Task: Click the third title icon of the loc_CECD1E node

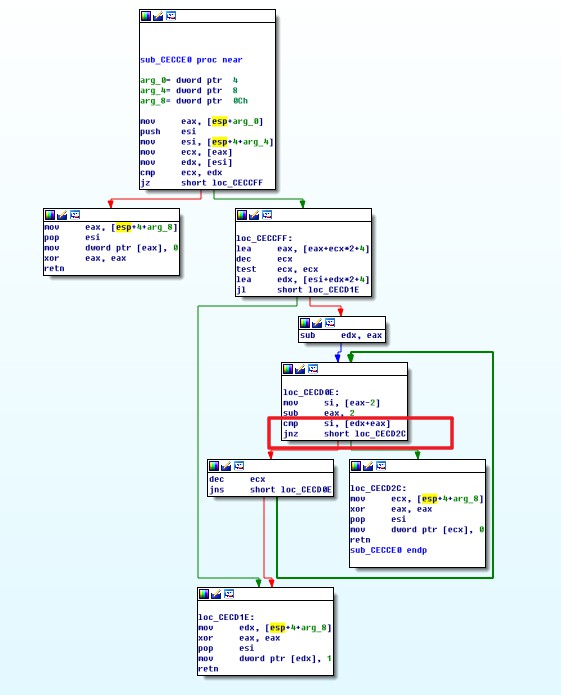Action: click(x=229, y=594)
